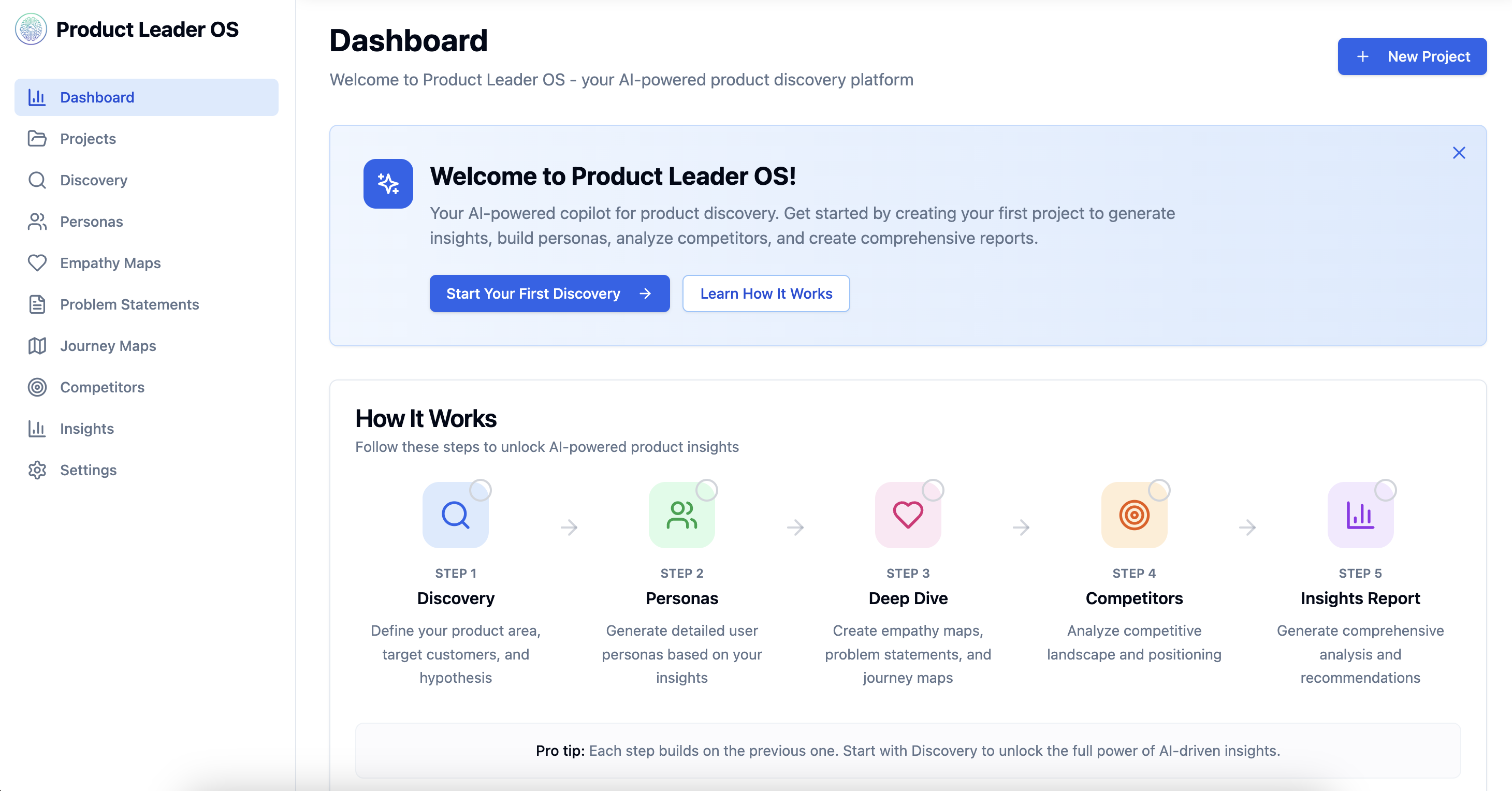Click the Step 5 Insights Report chart icon

tap(1361, 515)
